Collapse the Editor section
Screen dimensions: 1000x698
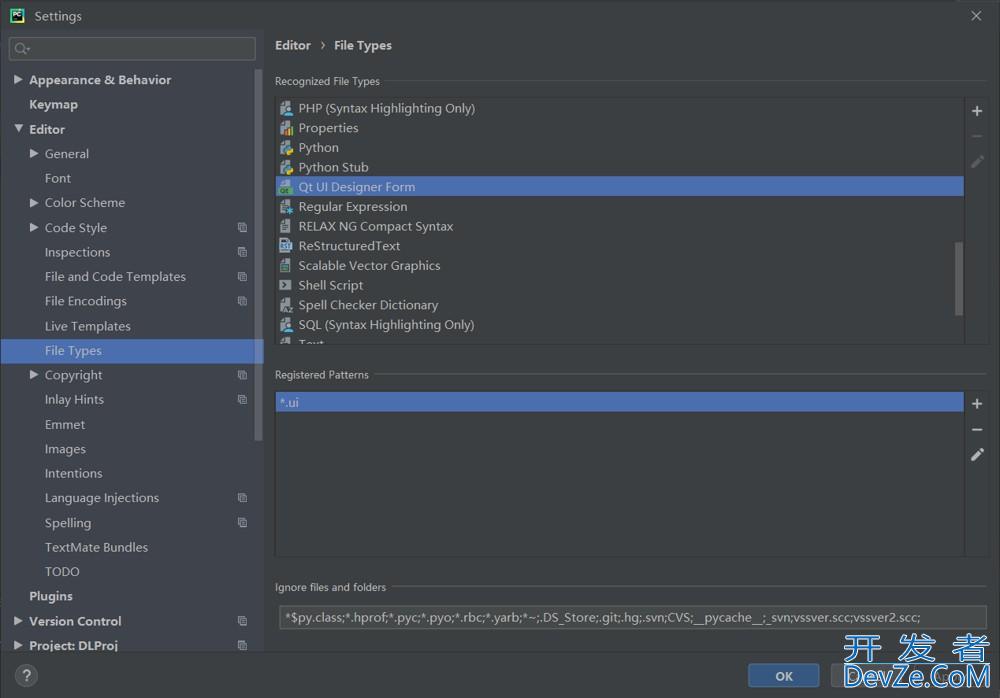tap(18, 128)
